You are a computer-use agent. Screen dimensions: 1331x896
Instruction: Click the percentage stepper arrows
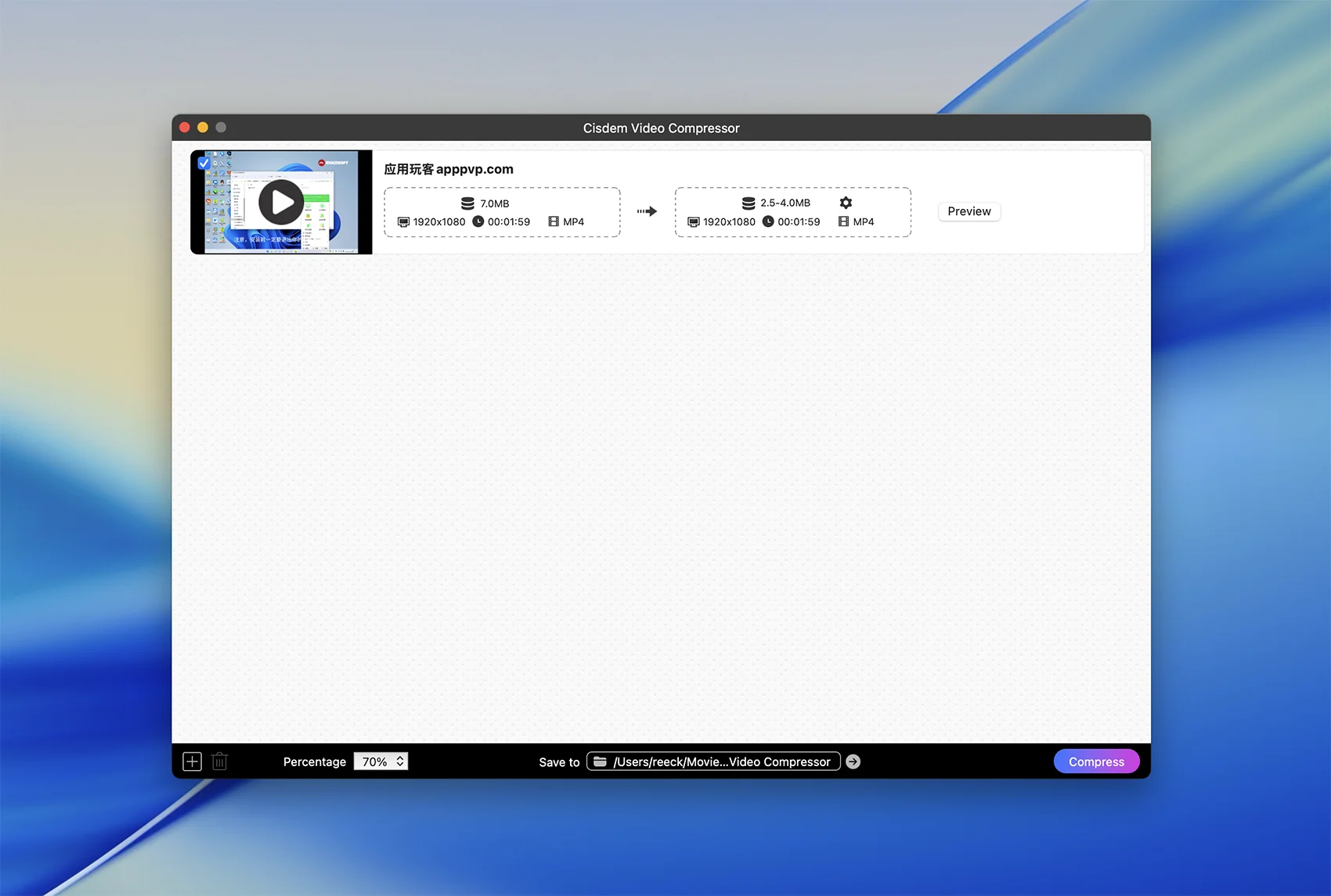pos(400,761)
